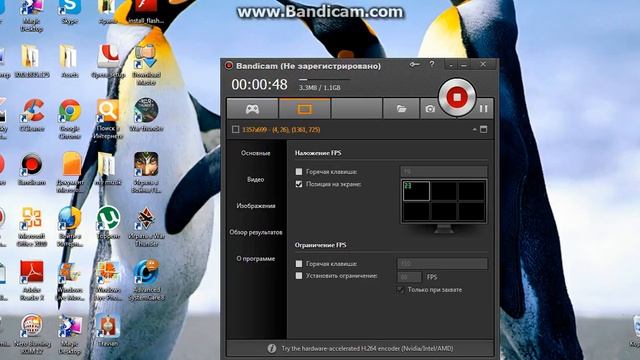Open Skype desktop shortcut
The width and height of the screenshot is (640, 360).
point(69,12)
